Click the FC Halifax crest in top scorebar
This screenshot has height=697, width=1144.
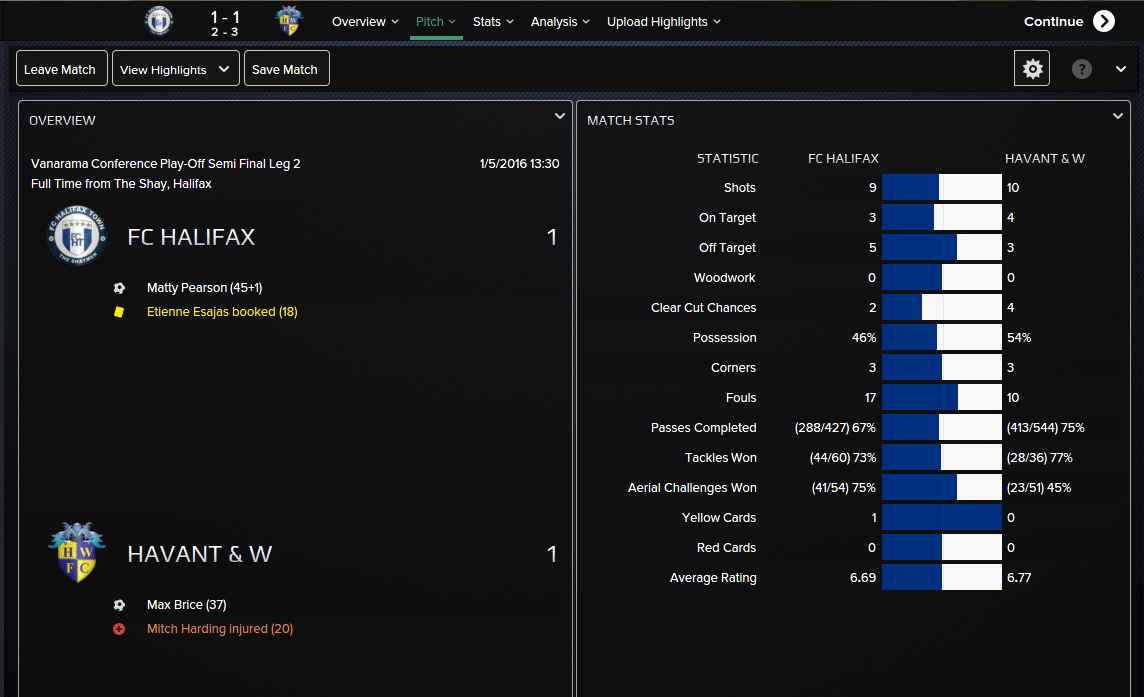tap(159, 20)
